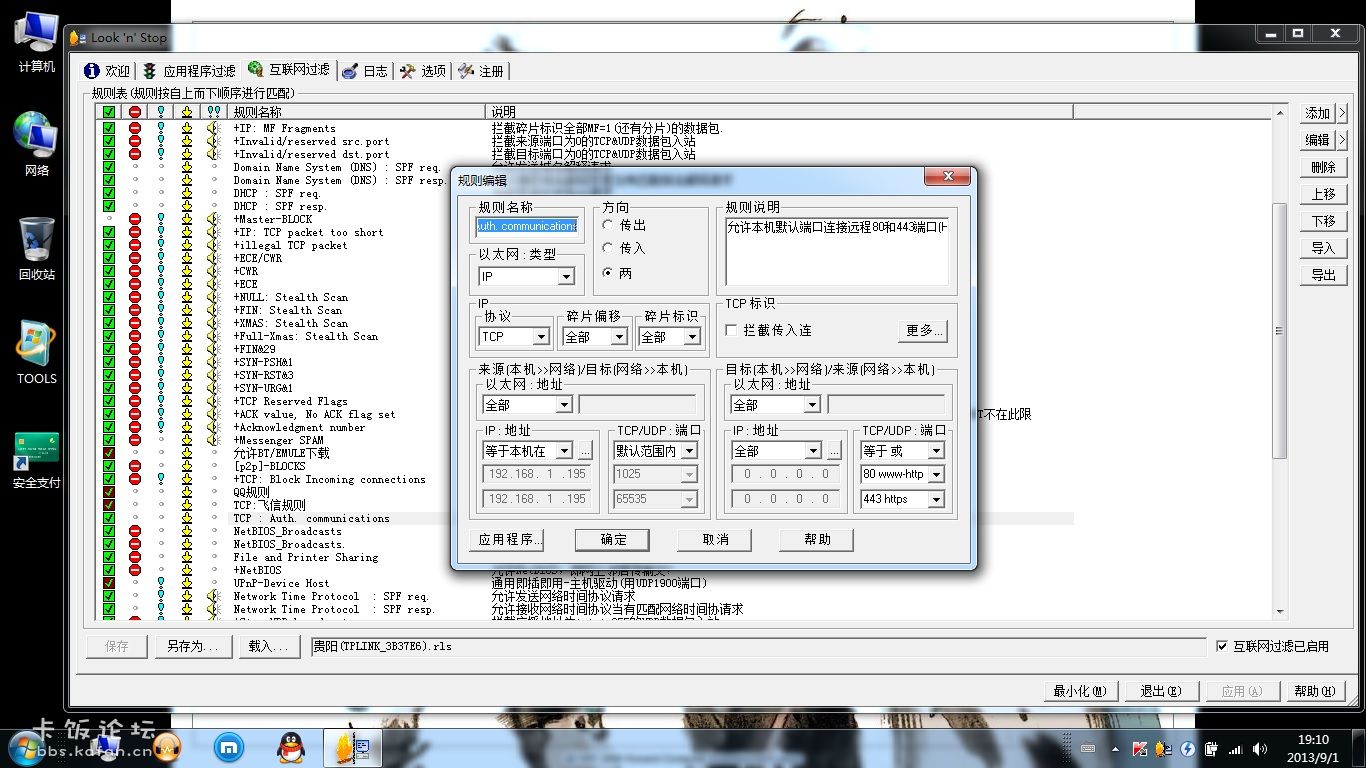Image resolution: width=1366 pixels, height=768 pixels.
Task: Switch to the 应用程序过滤 tab
Action: click(189, 71)
